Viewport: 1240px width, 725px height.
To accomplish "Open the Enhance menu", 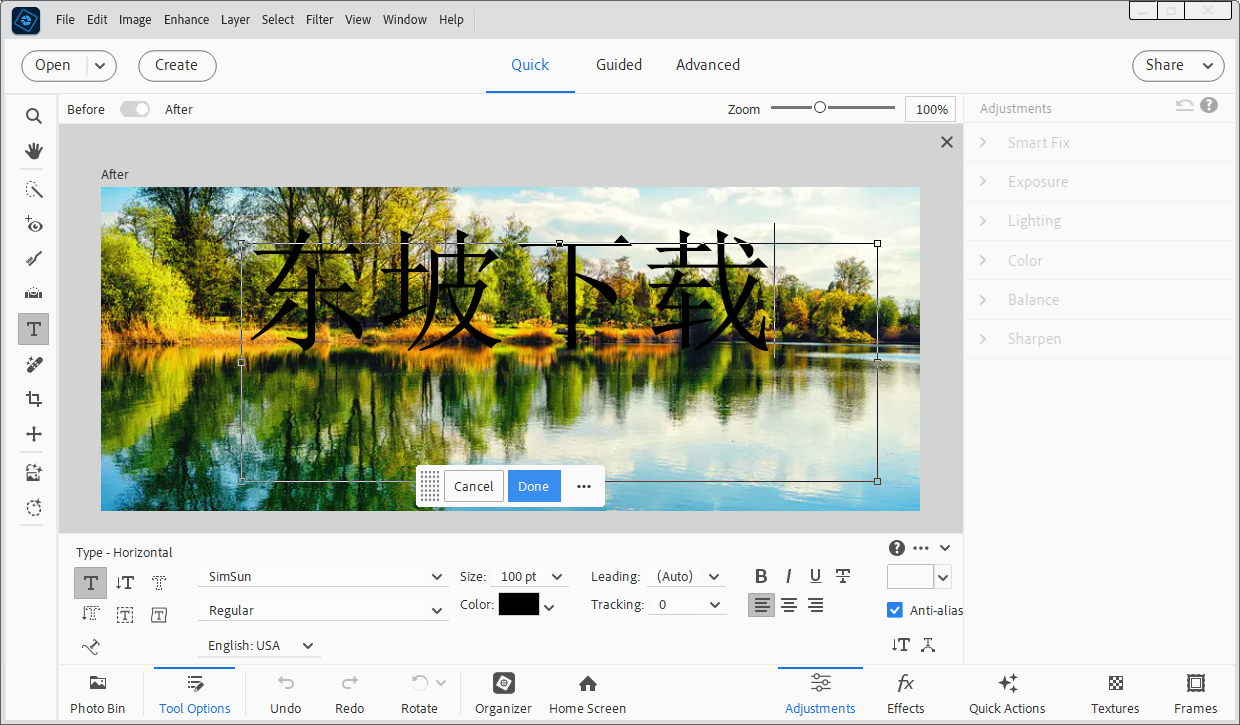I will pyautogui.click(x=186, y=19).
